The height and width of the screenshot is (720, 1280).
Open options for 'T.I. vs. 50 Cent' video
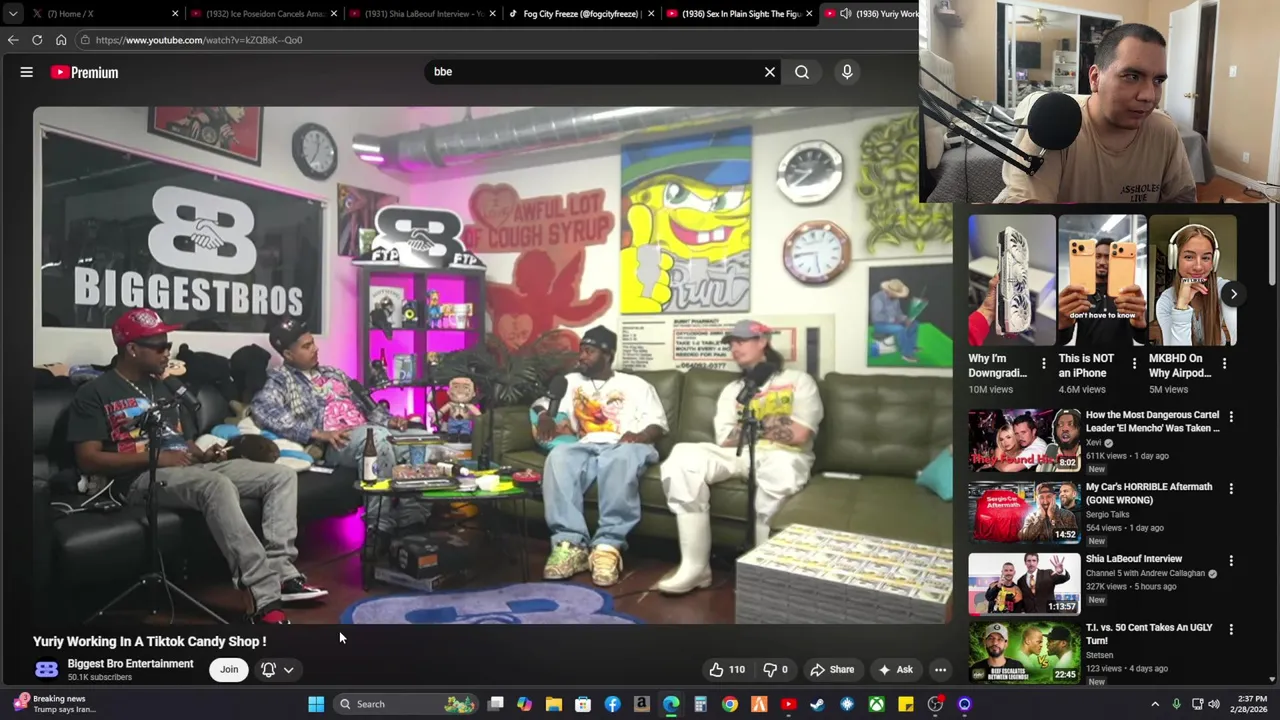click(1231, 629)
